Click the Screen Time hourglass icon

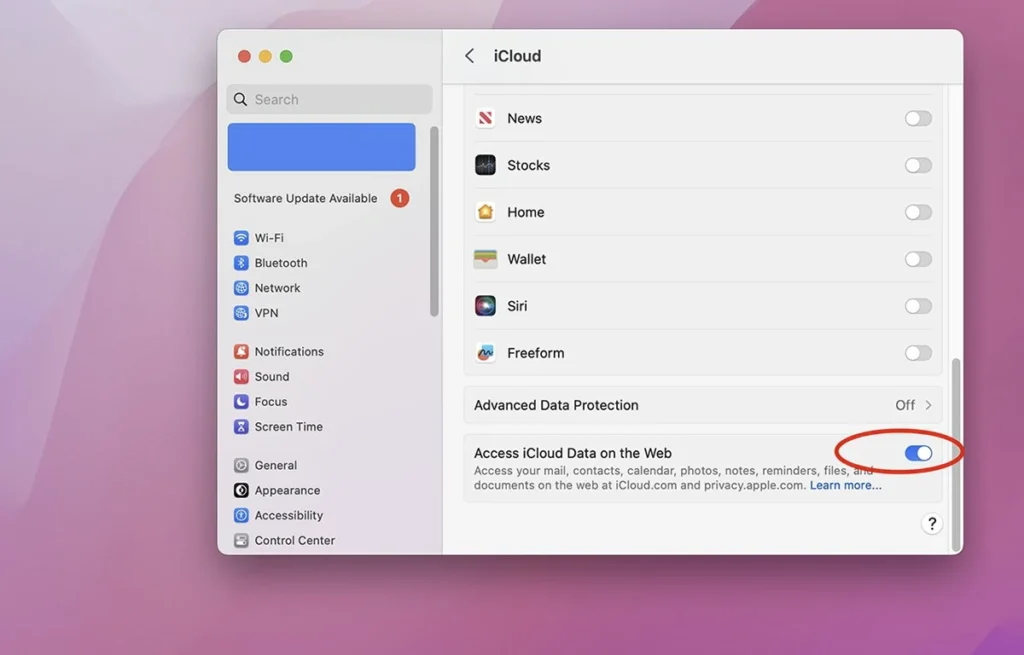[x=241, y=426]
